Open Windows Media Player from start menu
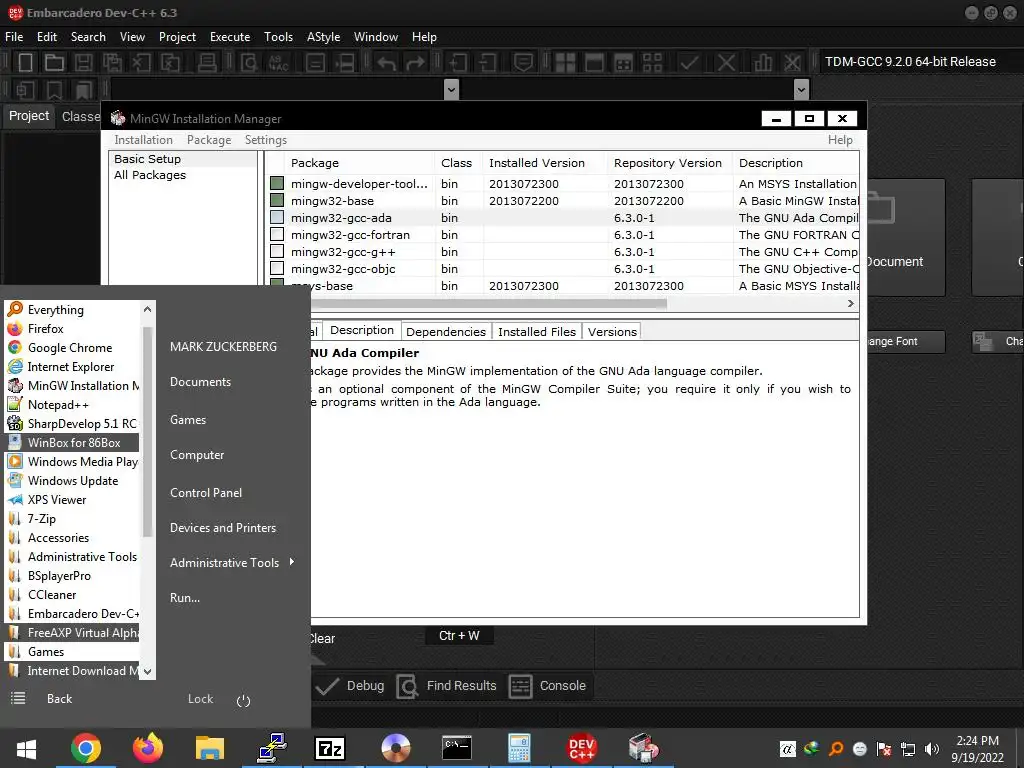1024x768 pixels. tap(82, 462)
